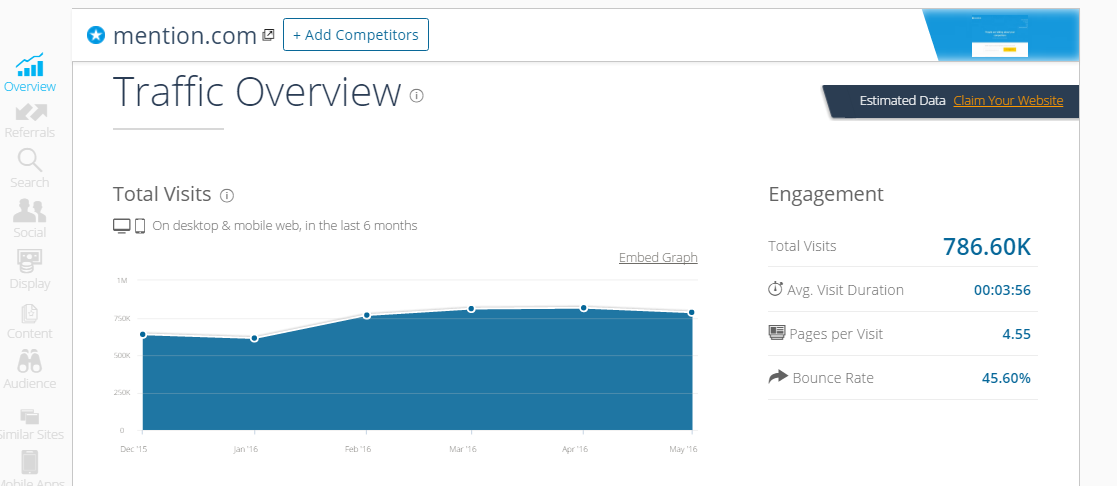Click the star icon beside mention.com

click(x=96, y=35)
